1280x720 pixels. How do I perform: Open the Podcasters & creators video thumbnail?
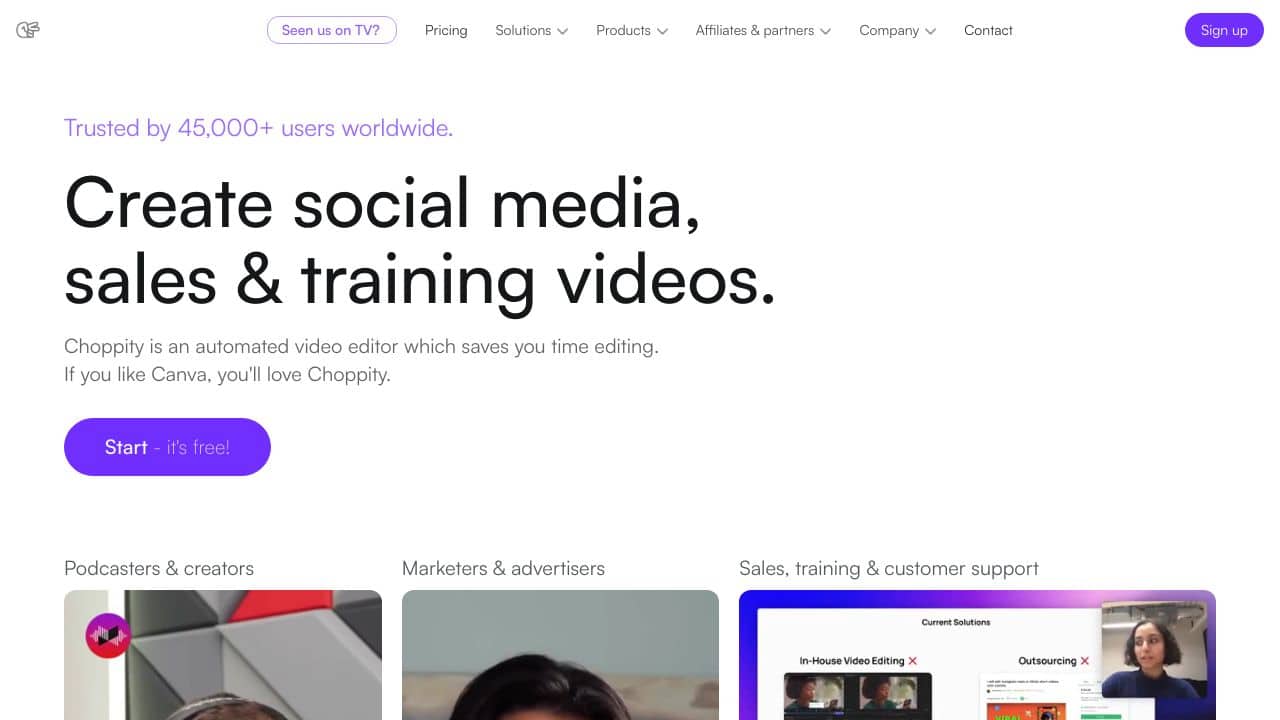tap(223, 655)
